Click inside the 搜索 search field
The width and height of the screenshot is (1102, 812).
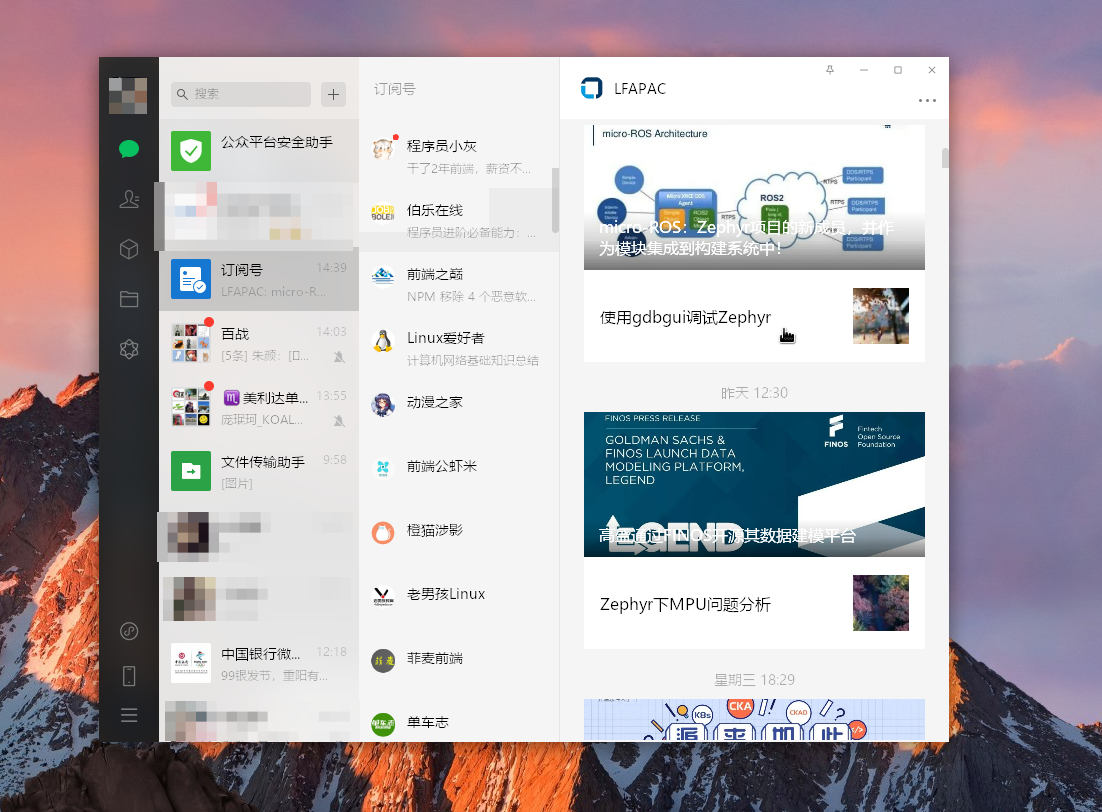(240, 93)
